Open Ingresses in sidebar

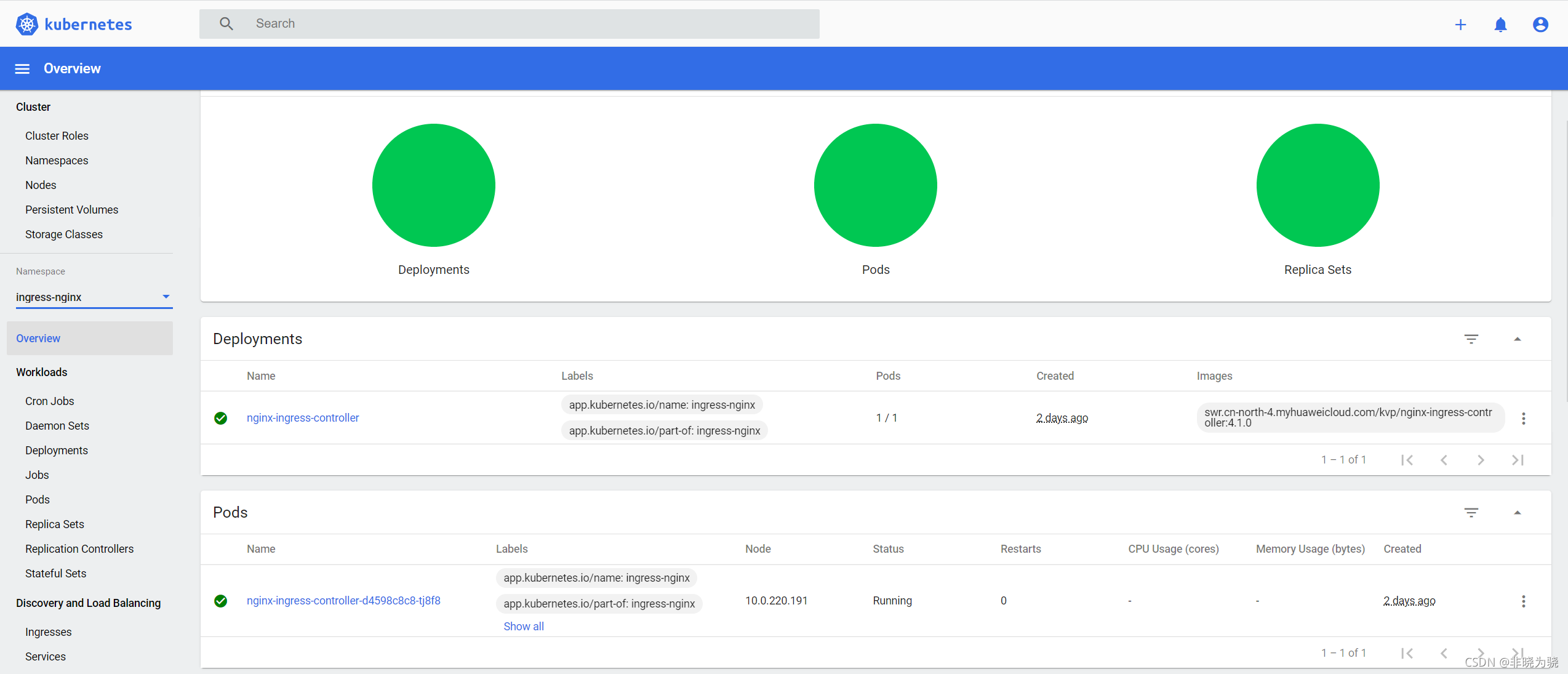49,632
